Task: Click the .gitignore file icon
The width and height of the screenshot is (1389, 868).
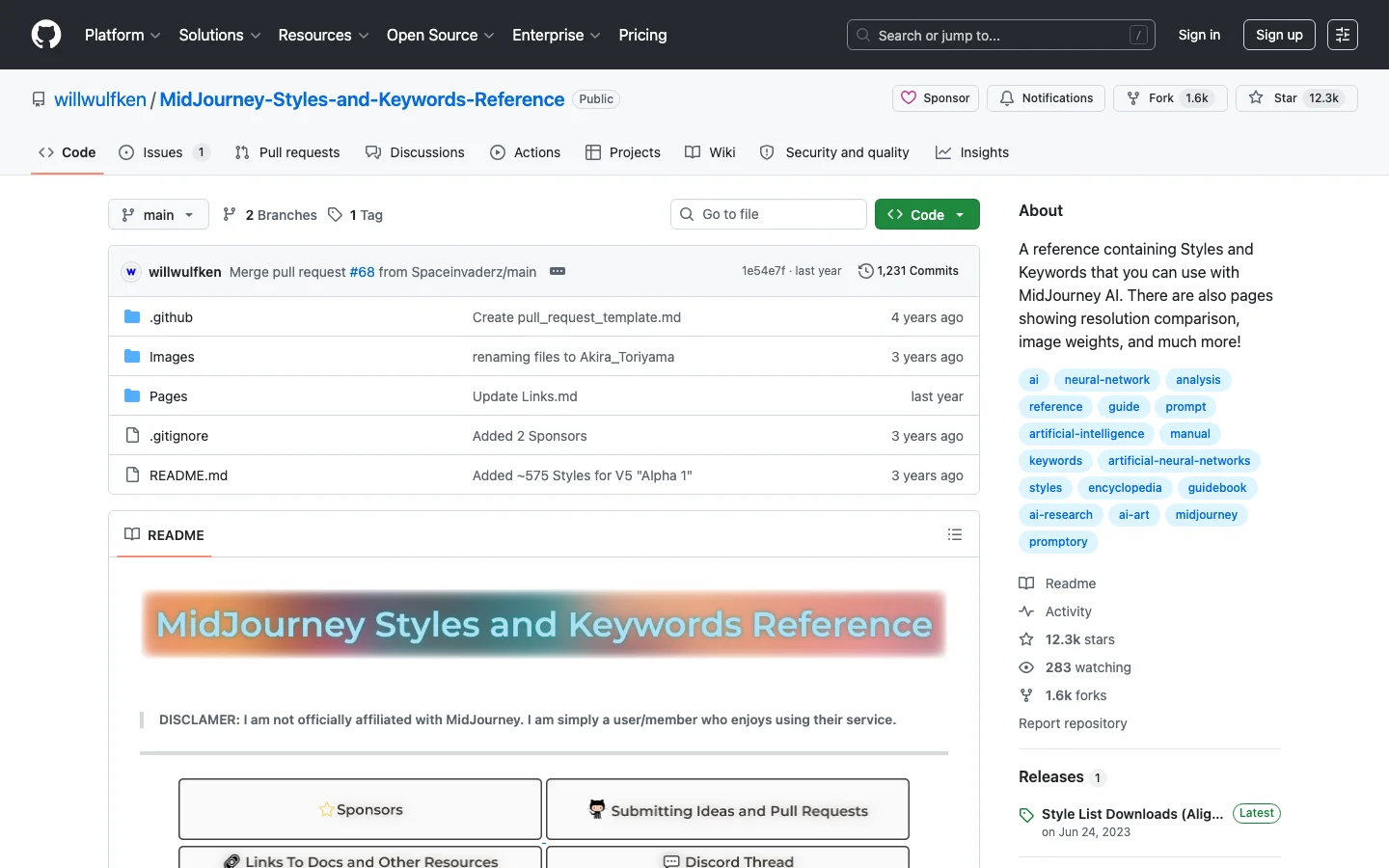Action: [132, 436]
